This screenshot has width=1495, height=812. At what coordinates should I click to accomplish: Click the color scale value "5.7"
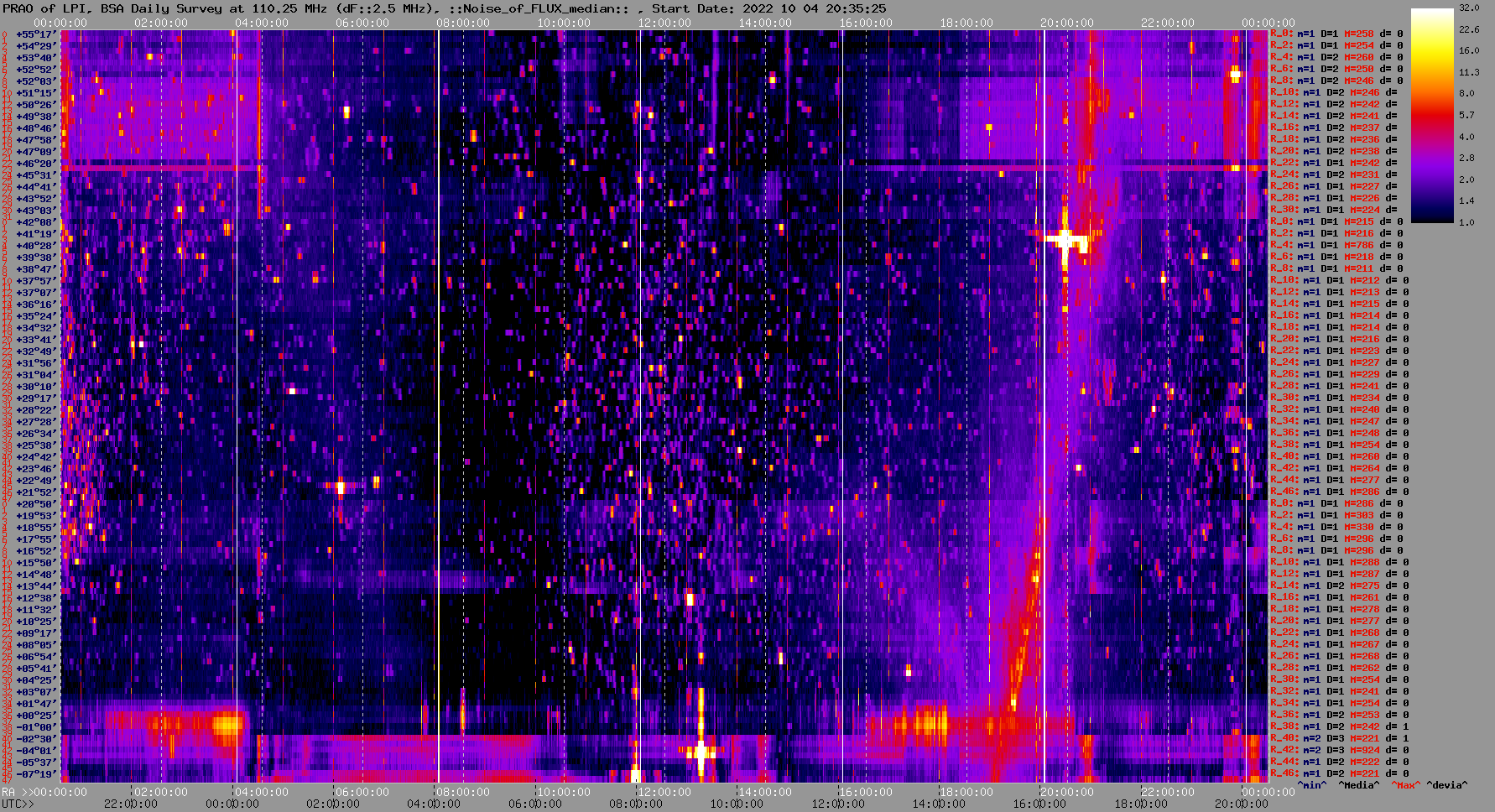coord(1466,115)
